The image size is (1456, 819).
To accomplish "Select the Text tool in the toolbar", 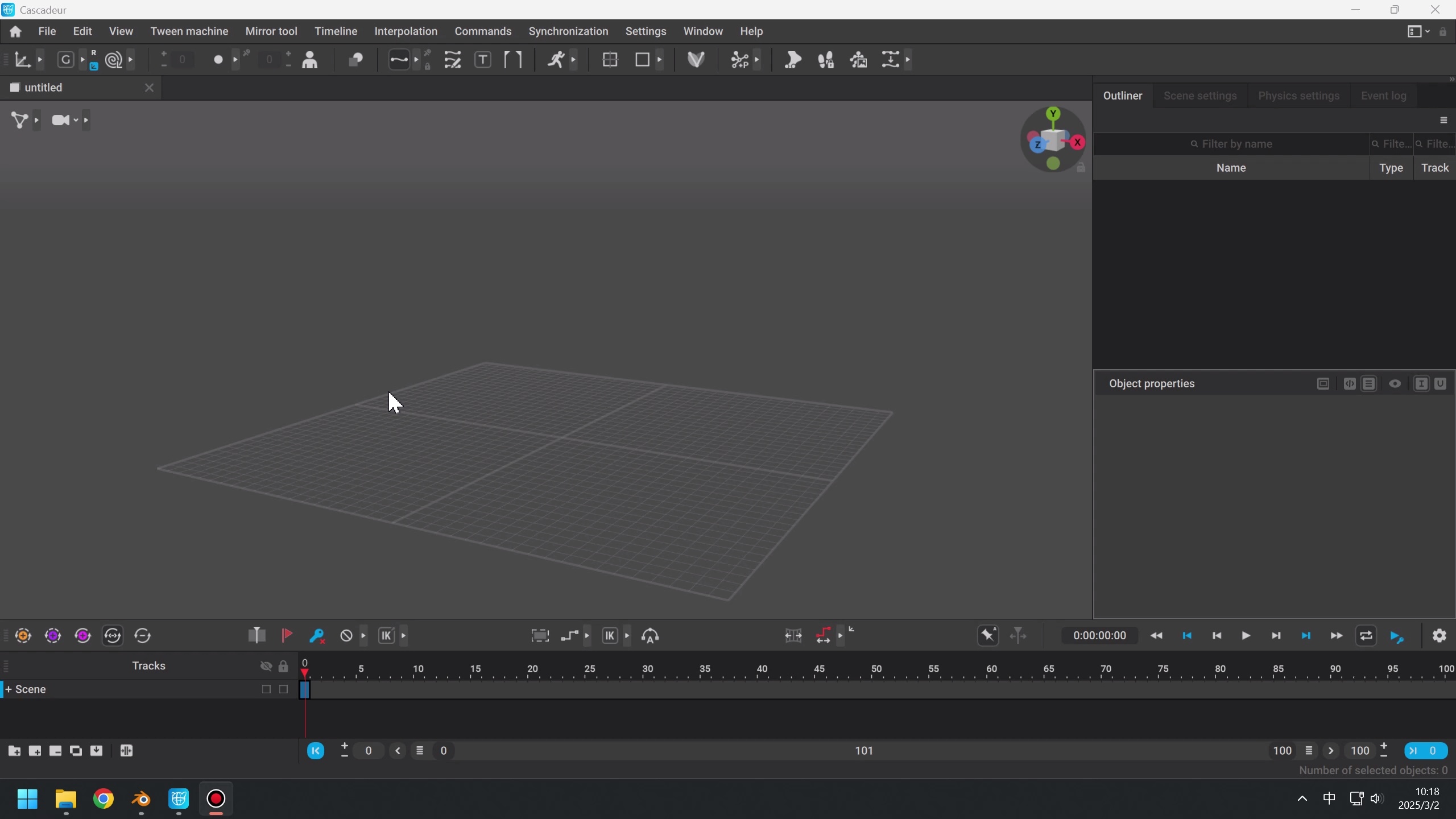I will tap(484, 60).
